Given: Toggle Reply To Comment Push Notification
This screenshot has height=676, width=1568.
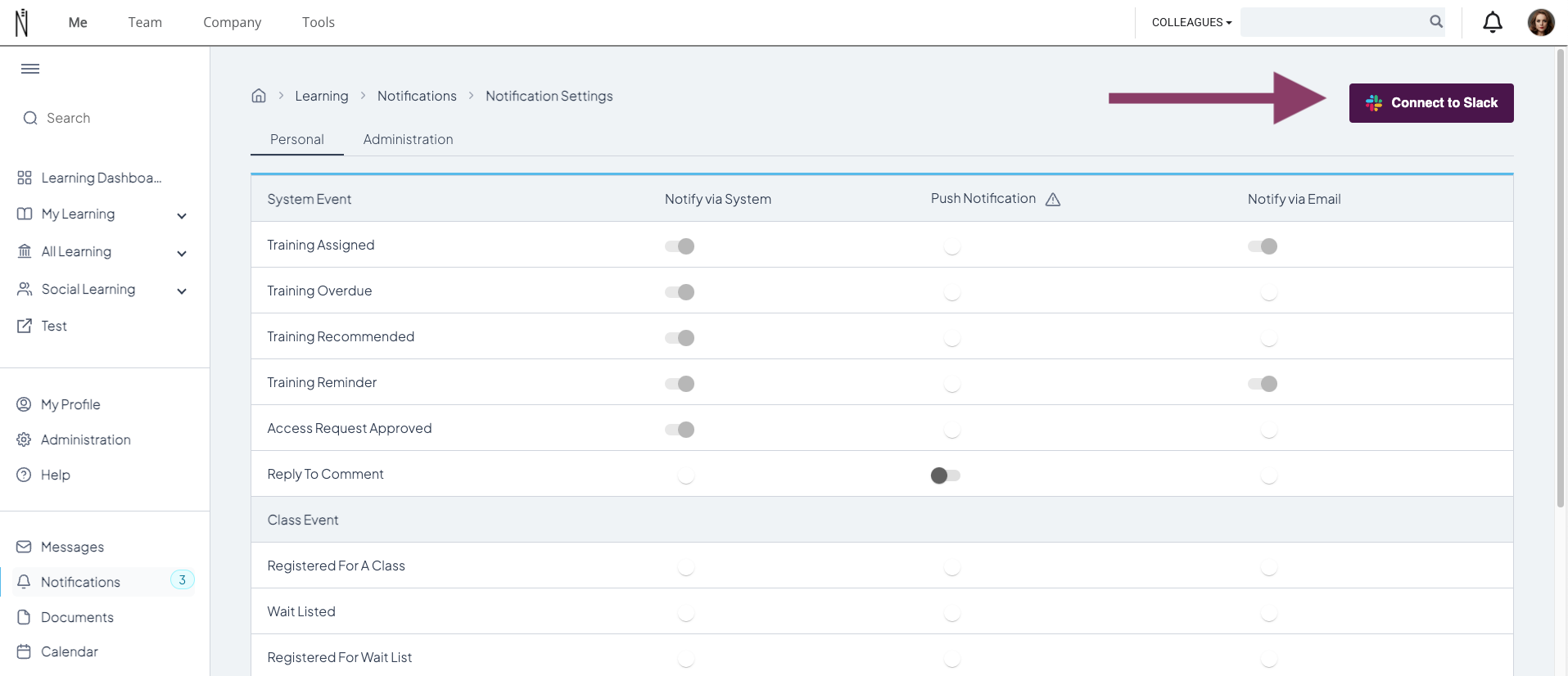Looking at the screenshot, I should point(946,475).
